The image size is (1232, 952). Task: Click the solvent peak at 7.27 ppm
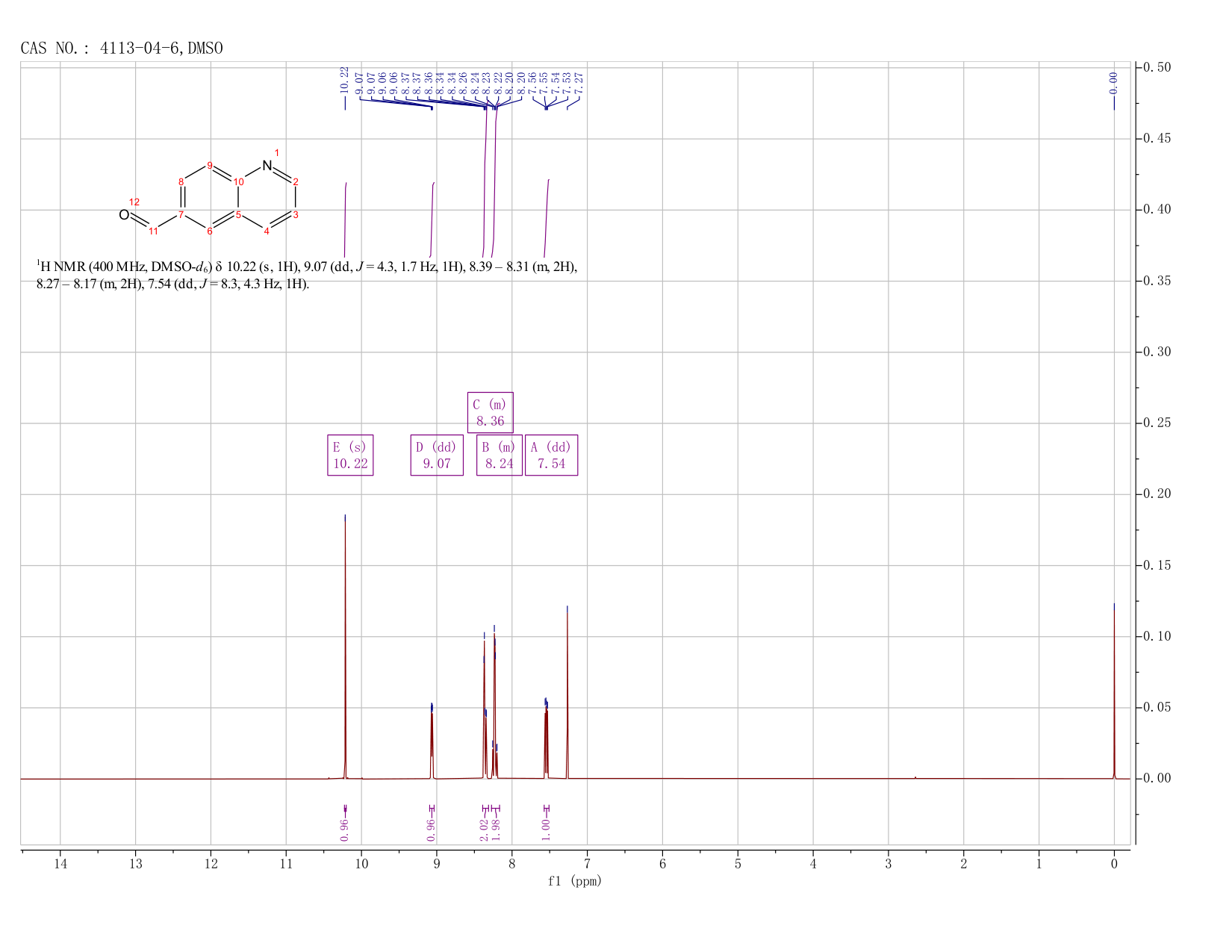567,694
